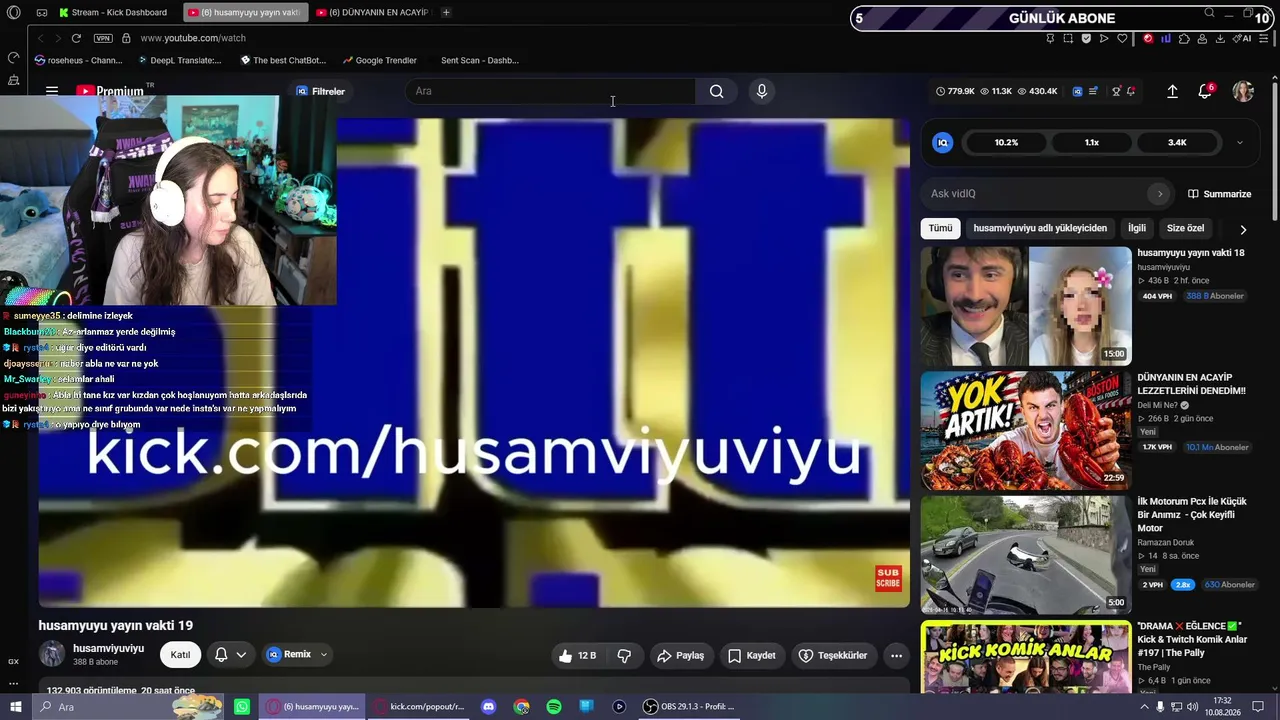This screenshot has width=1280, height=720.
Task: Click the Windows taskbar search box
Action: tap(128, 707)
